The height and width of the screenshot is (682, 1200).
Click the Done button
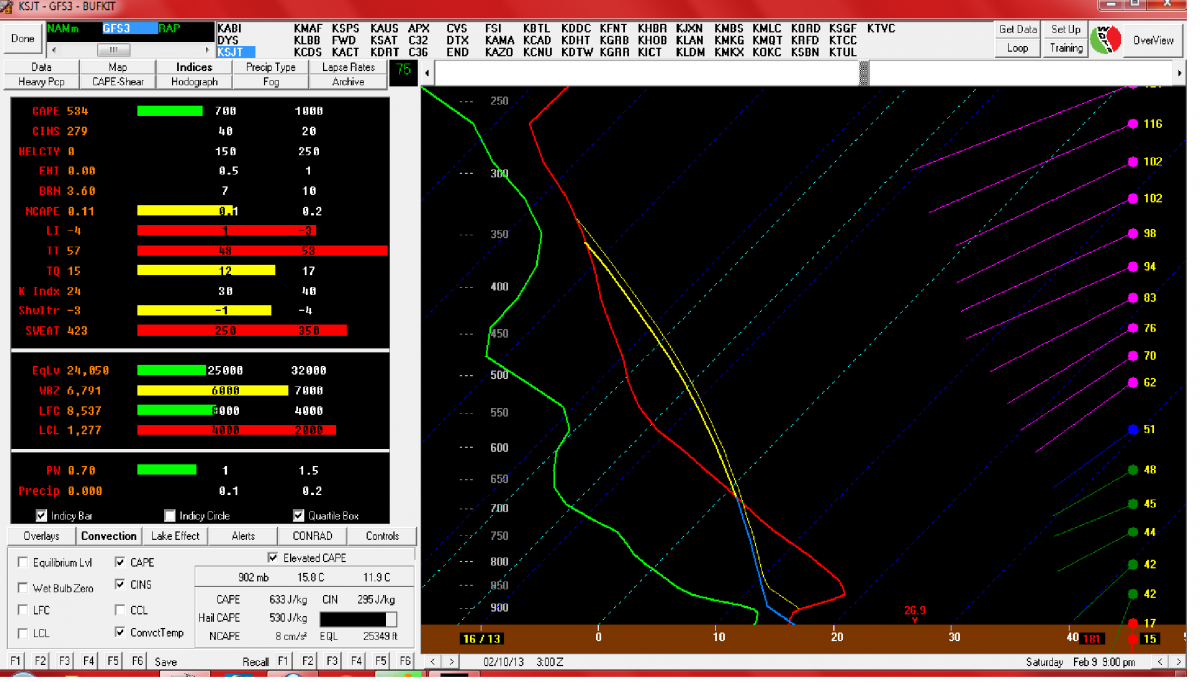coord(22,39)
